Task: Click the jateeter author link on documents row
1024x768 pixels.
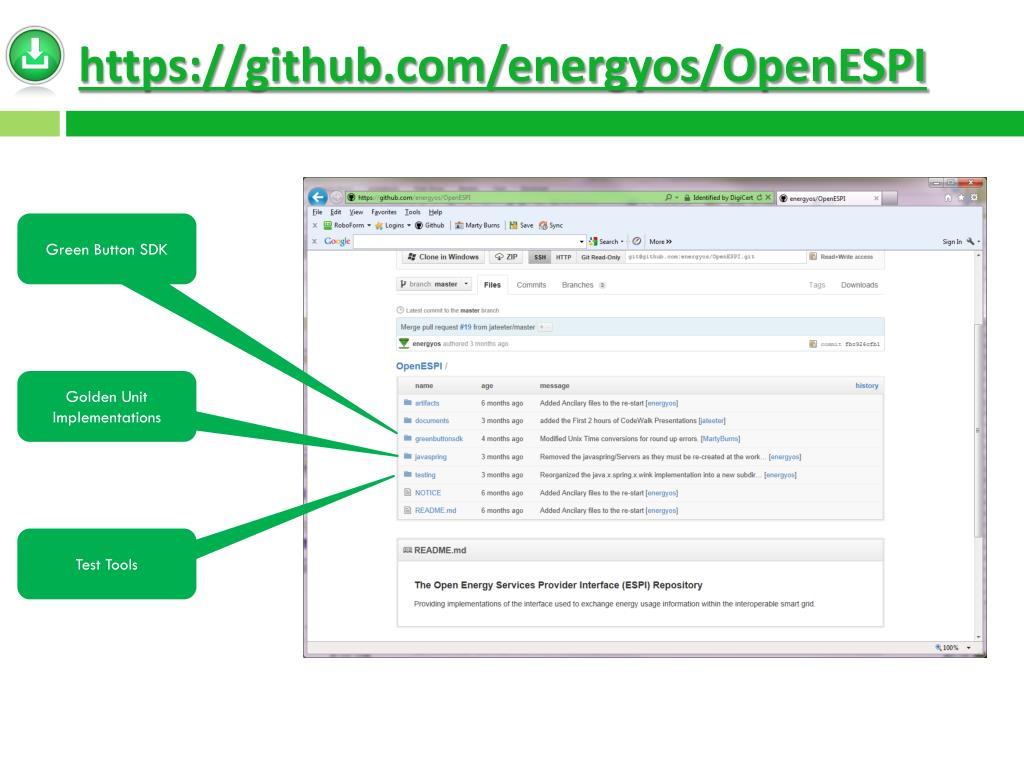Action: tap(712, 421)
